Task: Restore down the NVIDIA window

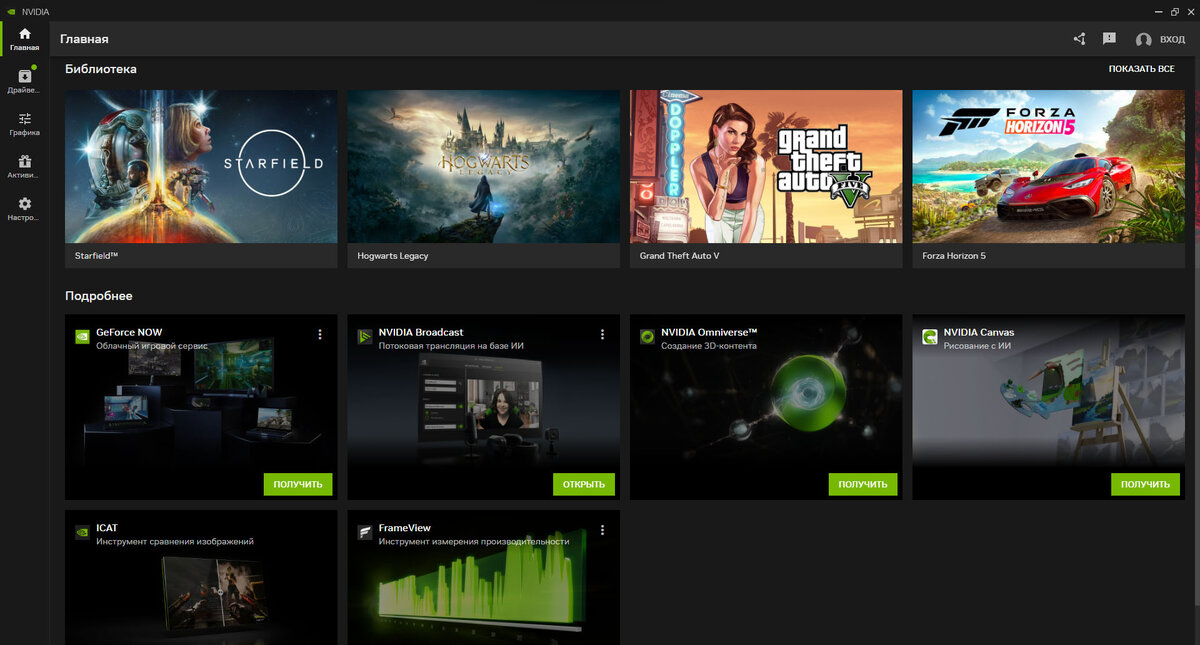Action: click(1174, 11)
